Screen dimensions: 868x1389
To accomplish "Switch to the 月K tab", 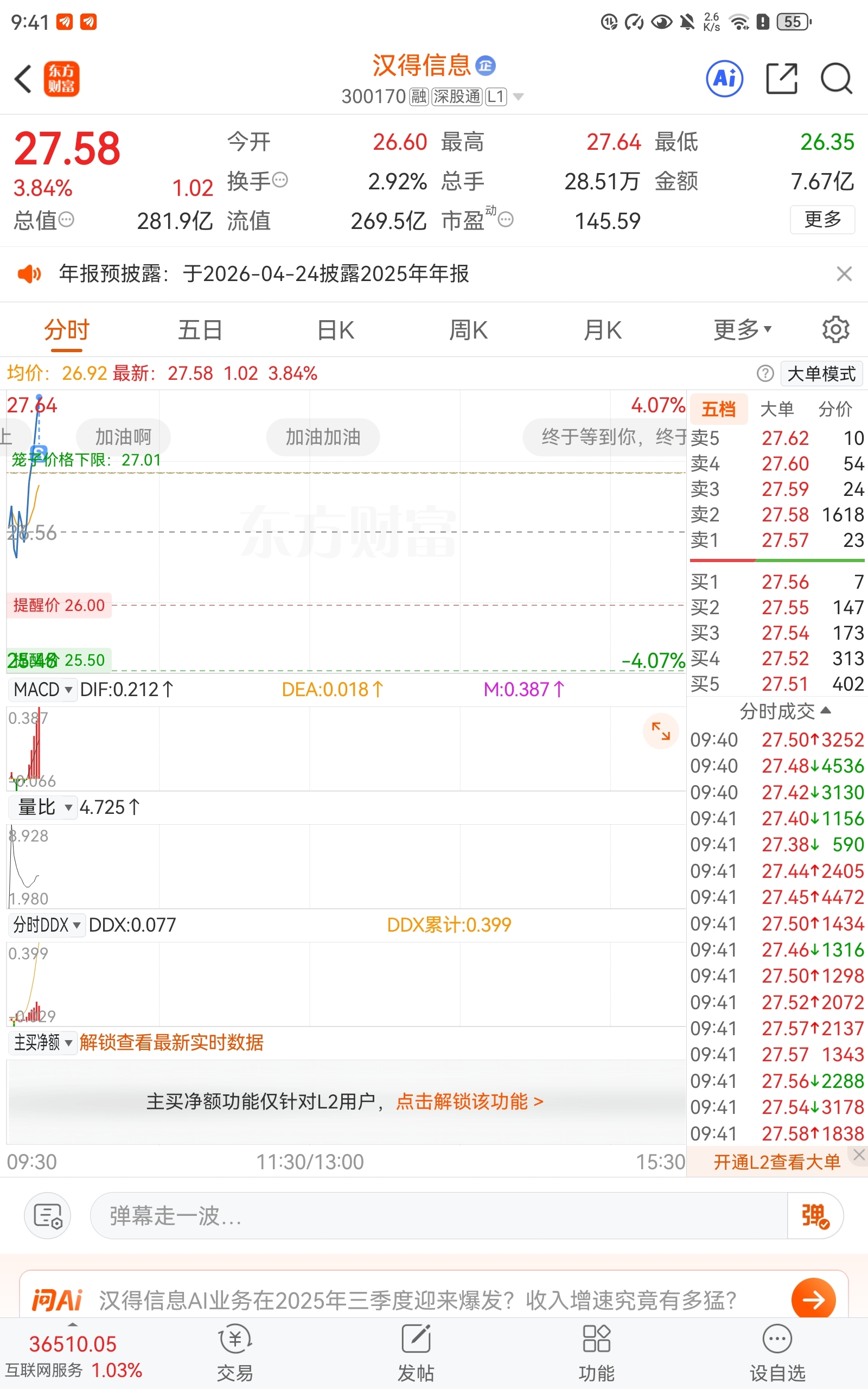I will (x=602, y=330).
